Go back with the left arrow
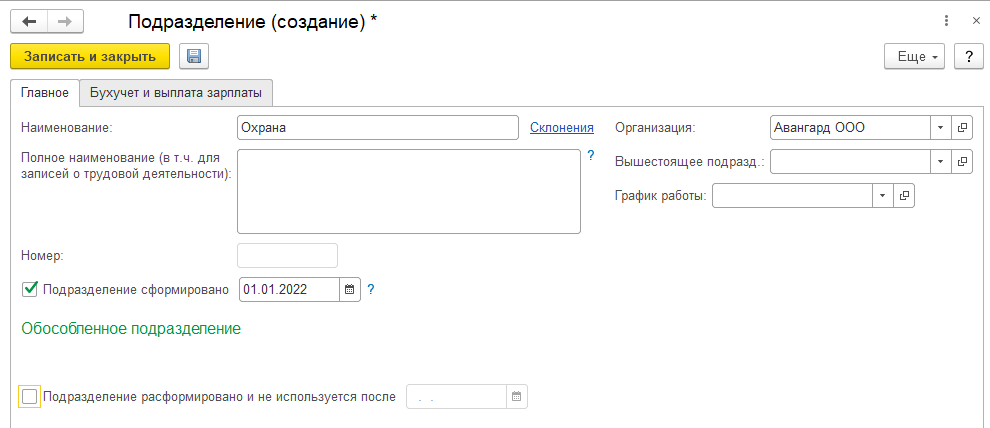Viewport: 990px width, 428px height. tap(29, 21)
